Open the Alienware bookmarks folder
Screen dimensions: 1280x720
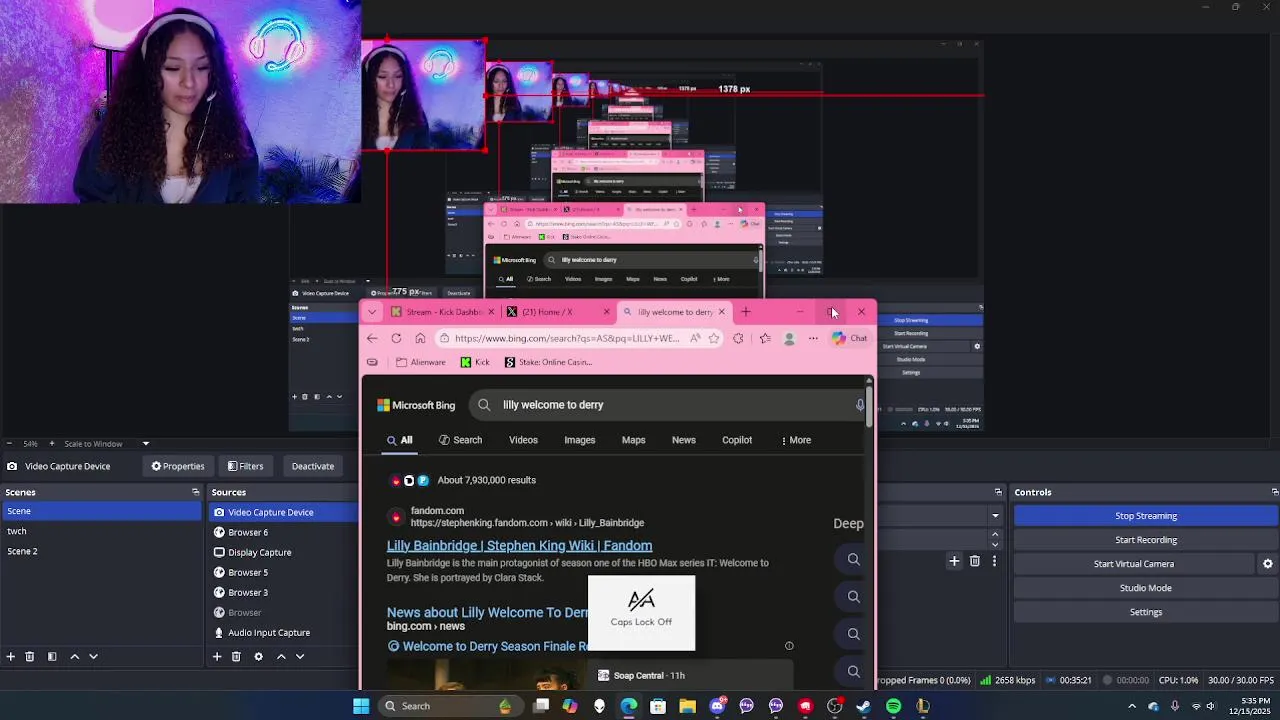click(x=421, y=362)
